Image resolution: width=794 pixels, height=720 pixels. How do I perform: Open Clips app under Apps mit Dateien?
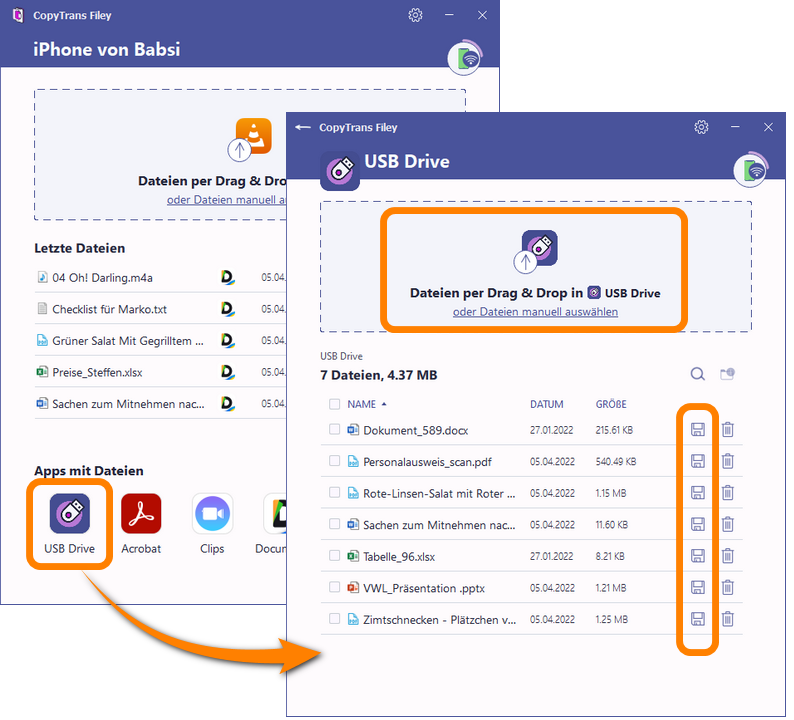coord(212,524)
